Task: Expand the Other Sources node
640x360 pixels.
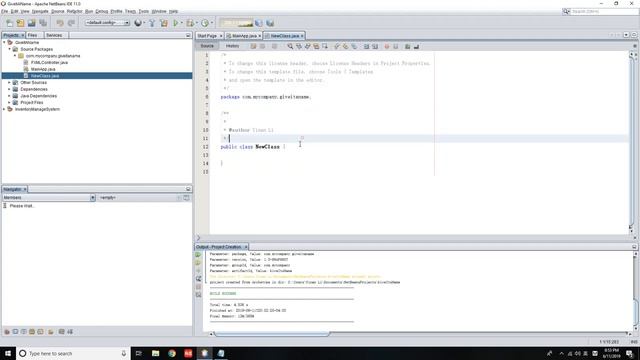Action: 9,82
